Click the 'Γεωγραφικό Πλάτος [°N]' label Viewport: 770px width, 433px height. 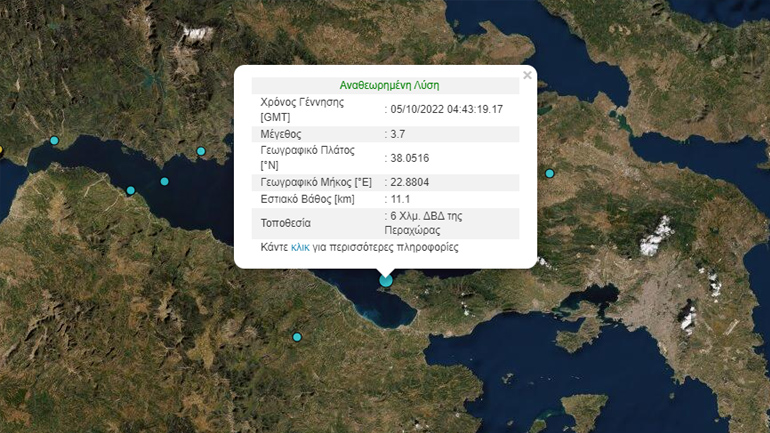pos(307,158)
